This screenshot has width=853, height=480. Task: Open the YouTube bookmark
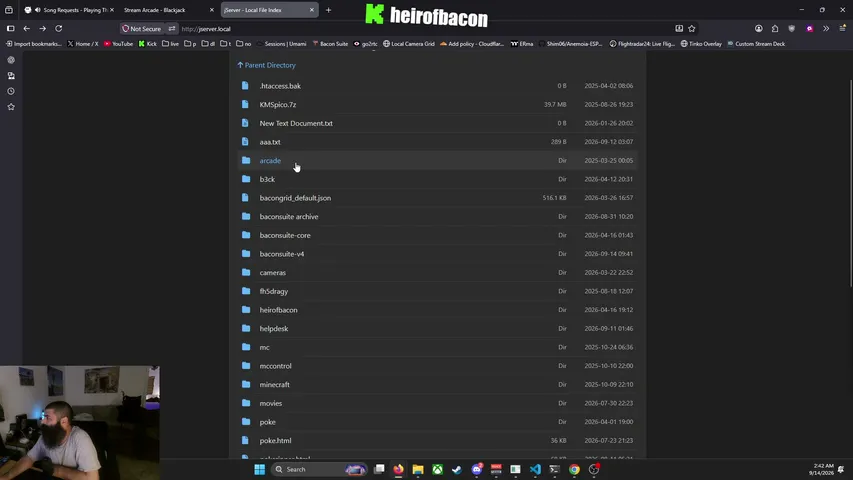tap(119, 44)
